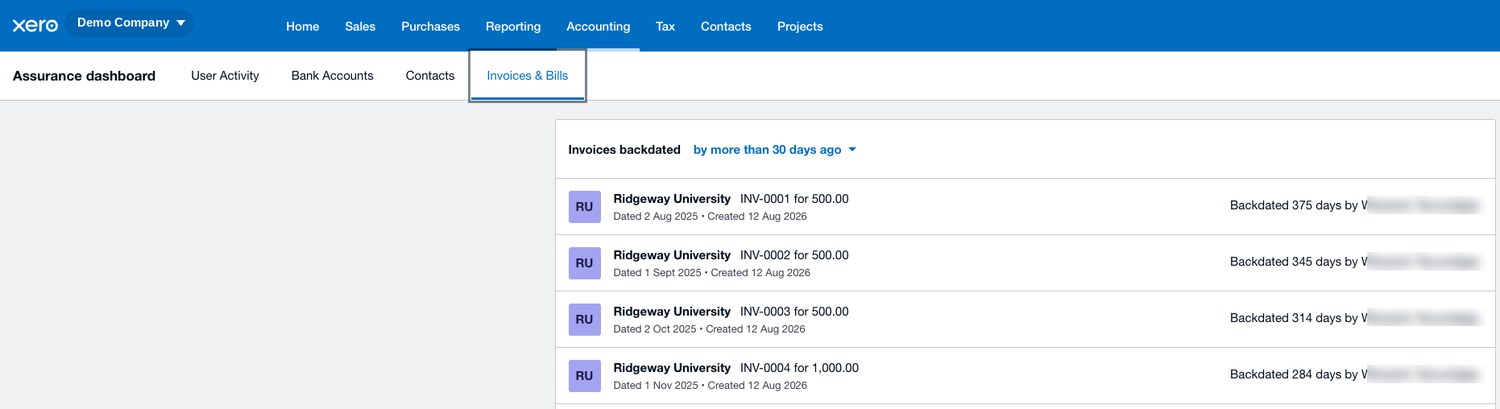Click 'Dated 1 Nov 2025' text
The width and height of the screenshot is (1500, 409).
[655, 385]
